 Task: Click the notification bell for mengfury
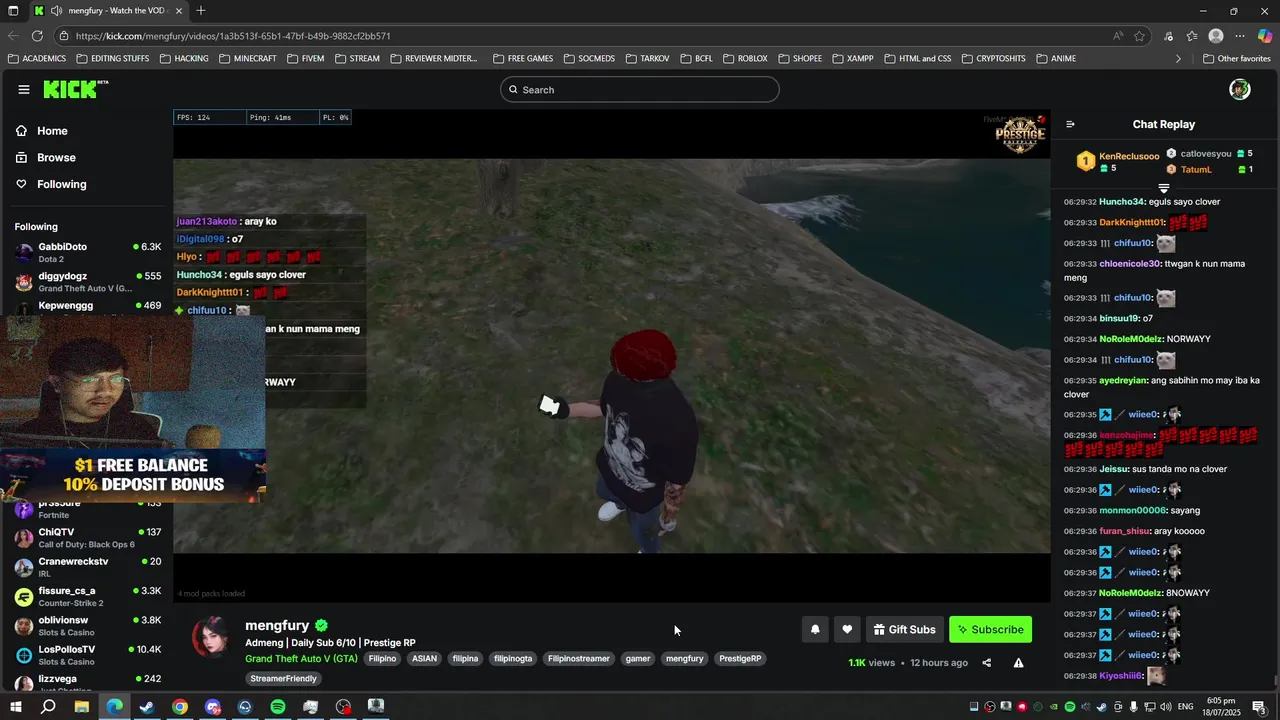(x=815, y=629)
